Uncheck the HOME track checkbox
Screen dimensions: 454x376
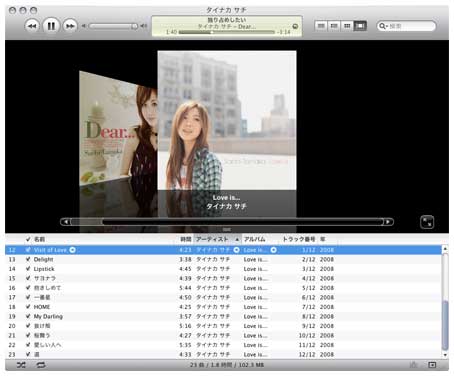(28, 307)
